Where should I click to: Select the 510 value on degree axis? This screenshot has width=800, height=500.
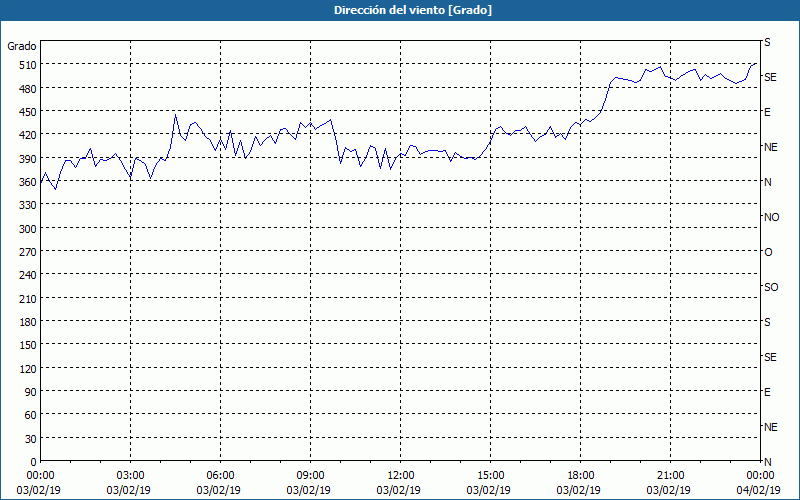pyautogui.click(x=29, y=65)
